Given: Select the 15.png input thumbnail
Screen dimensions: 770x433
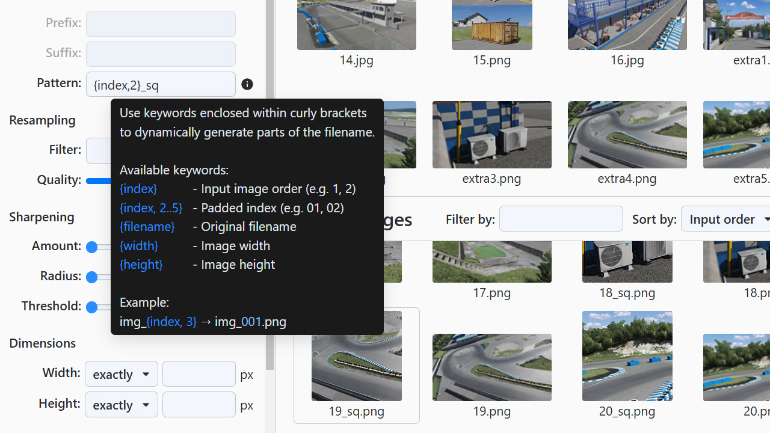Looking at the screenshot, I should pos(492,25).
